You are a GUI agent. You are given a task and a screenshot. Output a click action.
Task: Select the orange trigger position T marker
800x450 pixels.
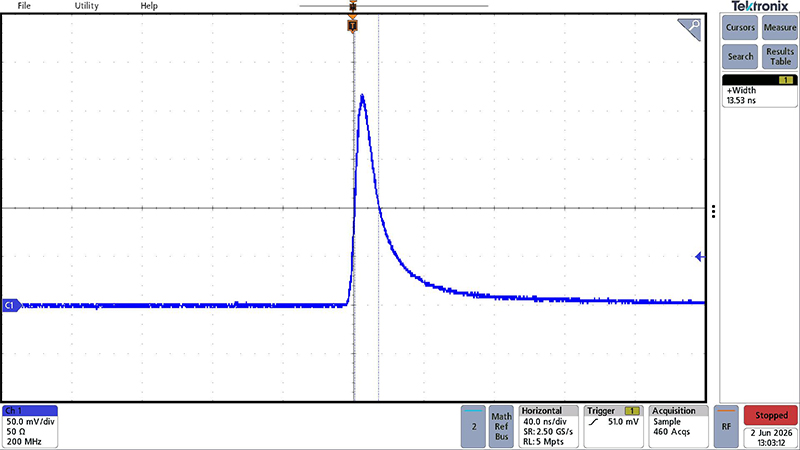pyautogui.click(x=352, y=26)
